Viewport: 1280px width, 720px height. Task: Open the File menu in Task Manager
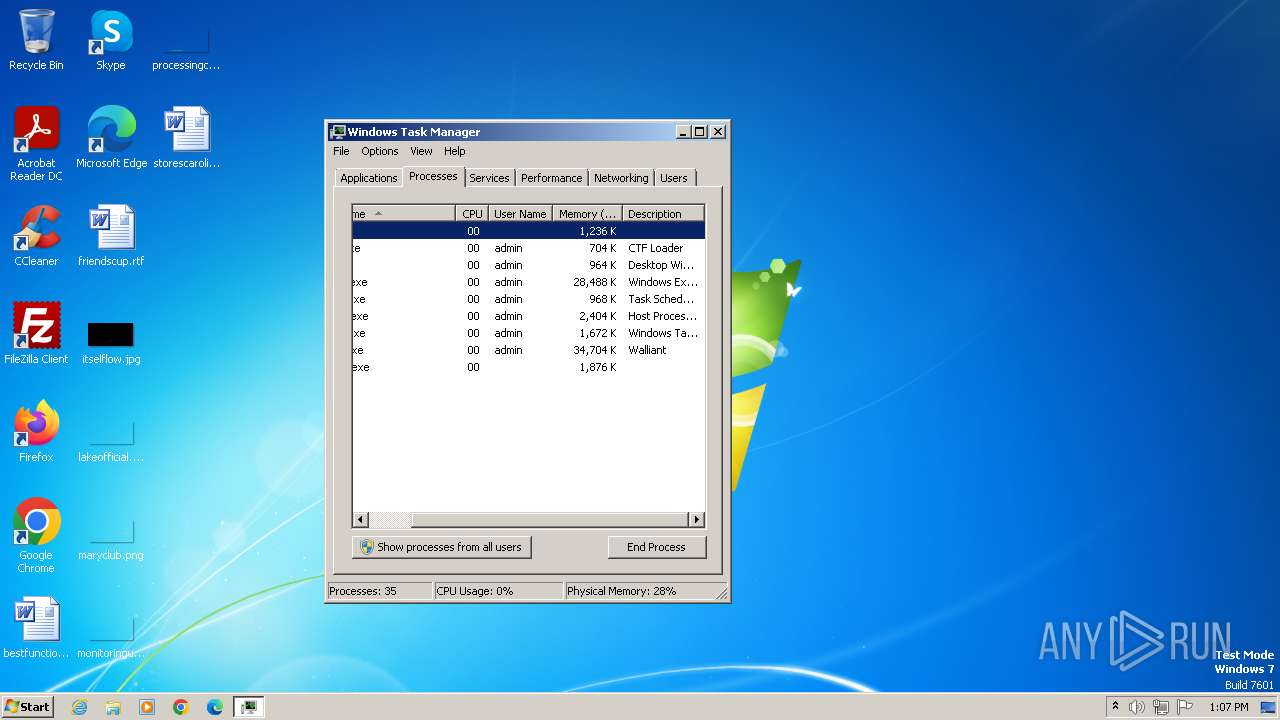[341, 151]
